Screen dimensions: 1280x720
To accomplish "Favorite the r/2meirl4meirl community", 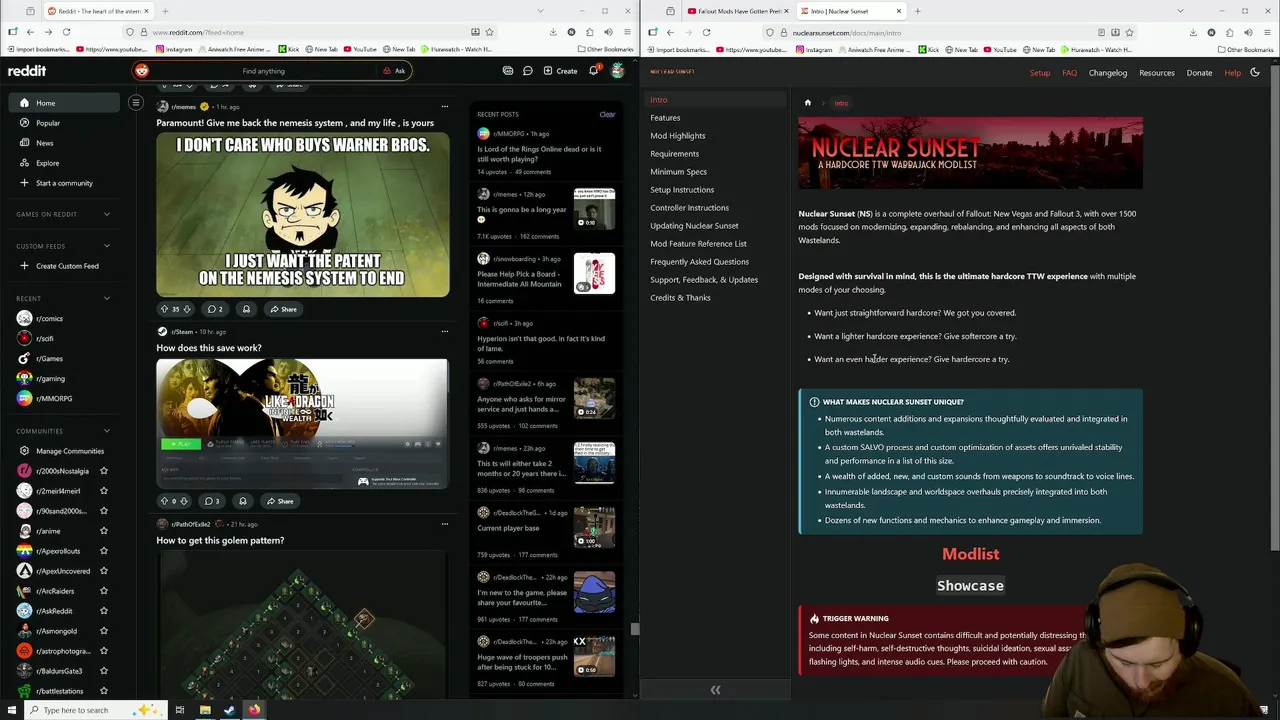I will pyautogui.click(x=104, y=491).
